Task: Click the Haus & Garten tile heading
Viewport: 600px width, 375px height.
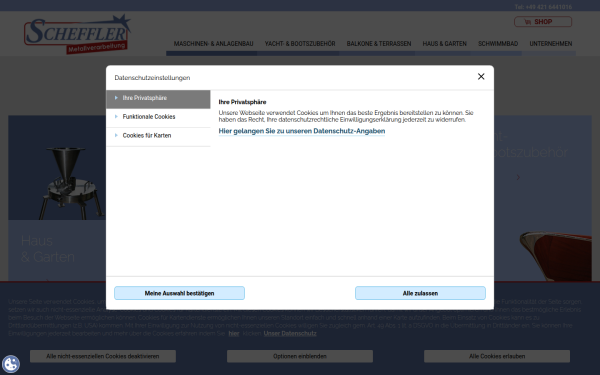Action: coord(48,249)
